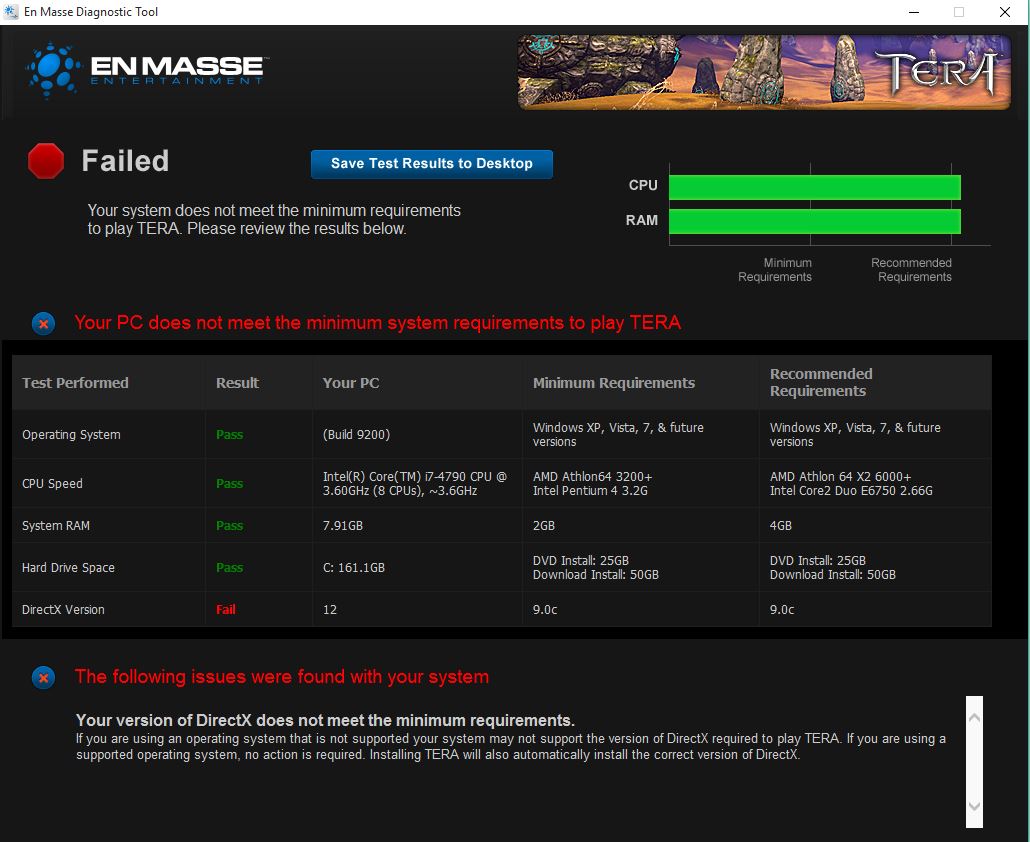The width and height of the screenshot is (1030, 842).
Task: Click the green CPU performance bar
Action: coord(815,187)
